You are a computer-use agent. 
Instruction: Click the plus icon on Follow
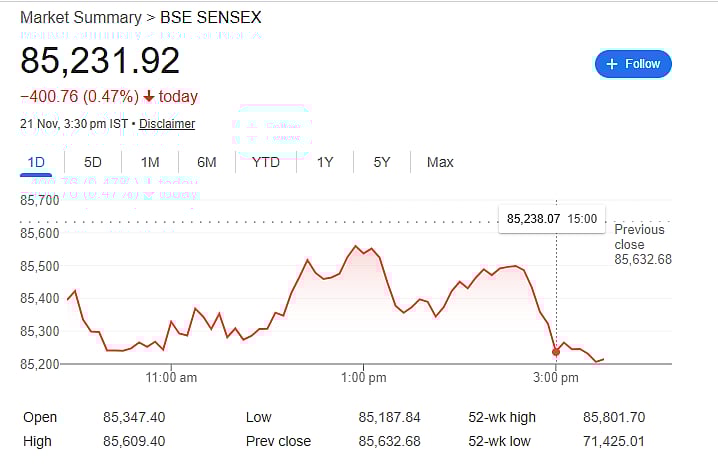611,64
